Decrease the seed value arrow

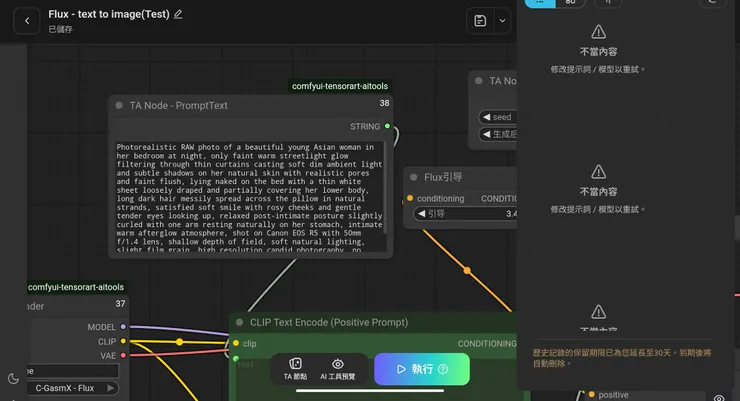tap(487, 117)
